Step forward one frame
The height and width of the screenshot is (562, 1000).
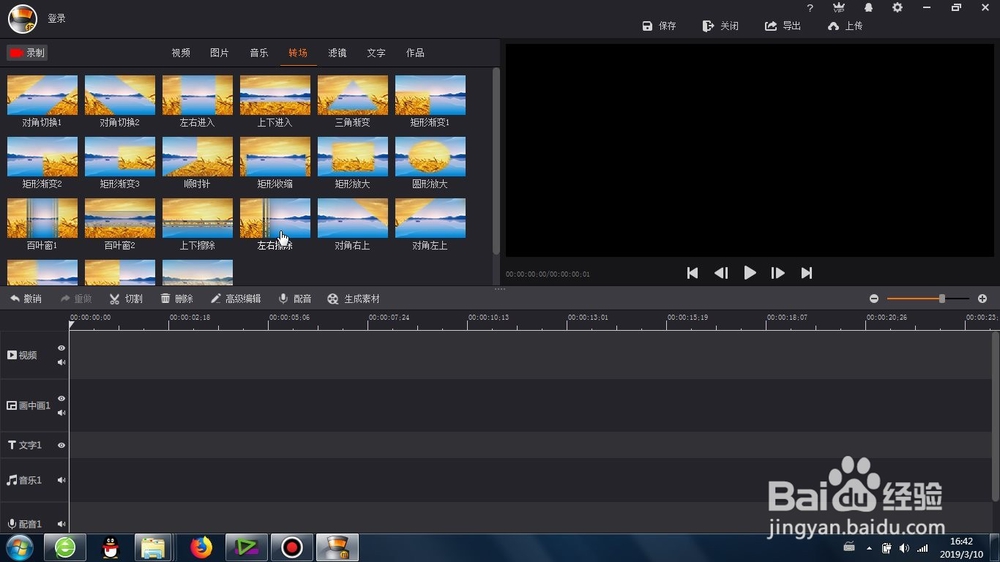pyautogui.click(x=777, y=273)
